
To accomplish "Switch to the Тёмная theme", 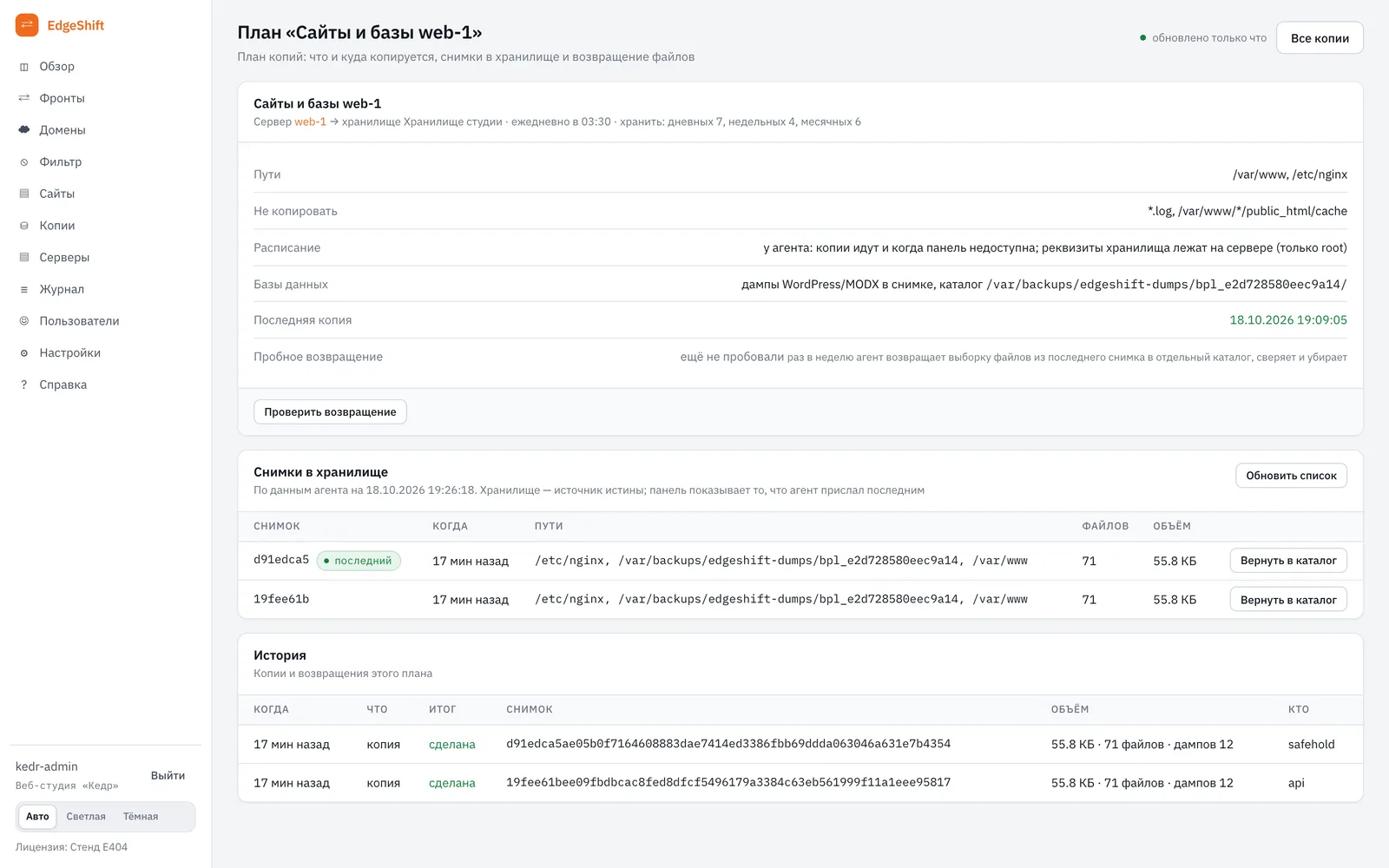I will pos(141,817).
